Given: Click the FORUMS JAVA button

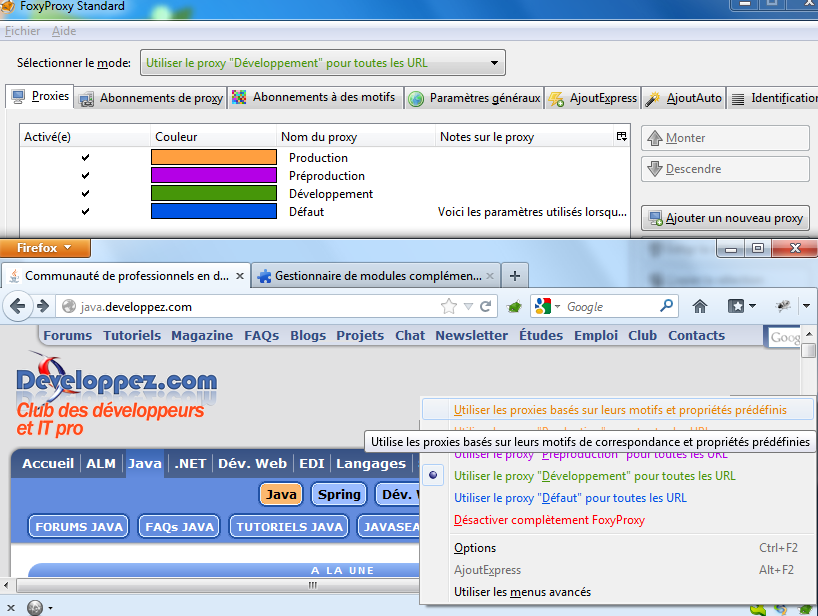Looking at the screenshot, I should click(x=79, y=527).
